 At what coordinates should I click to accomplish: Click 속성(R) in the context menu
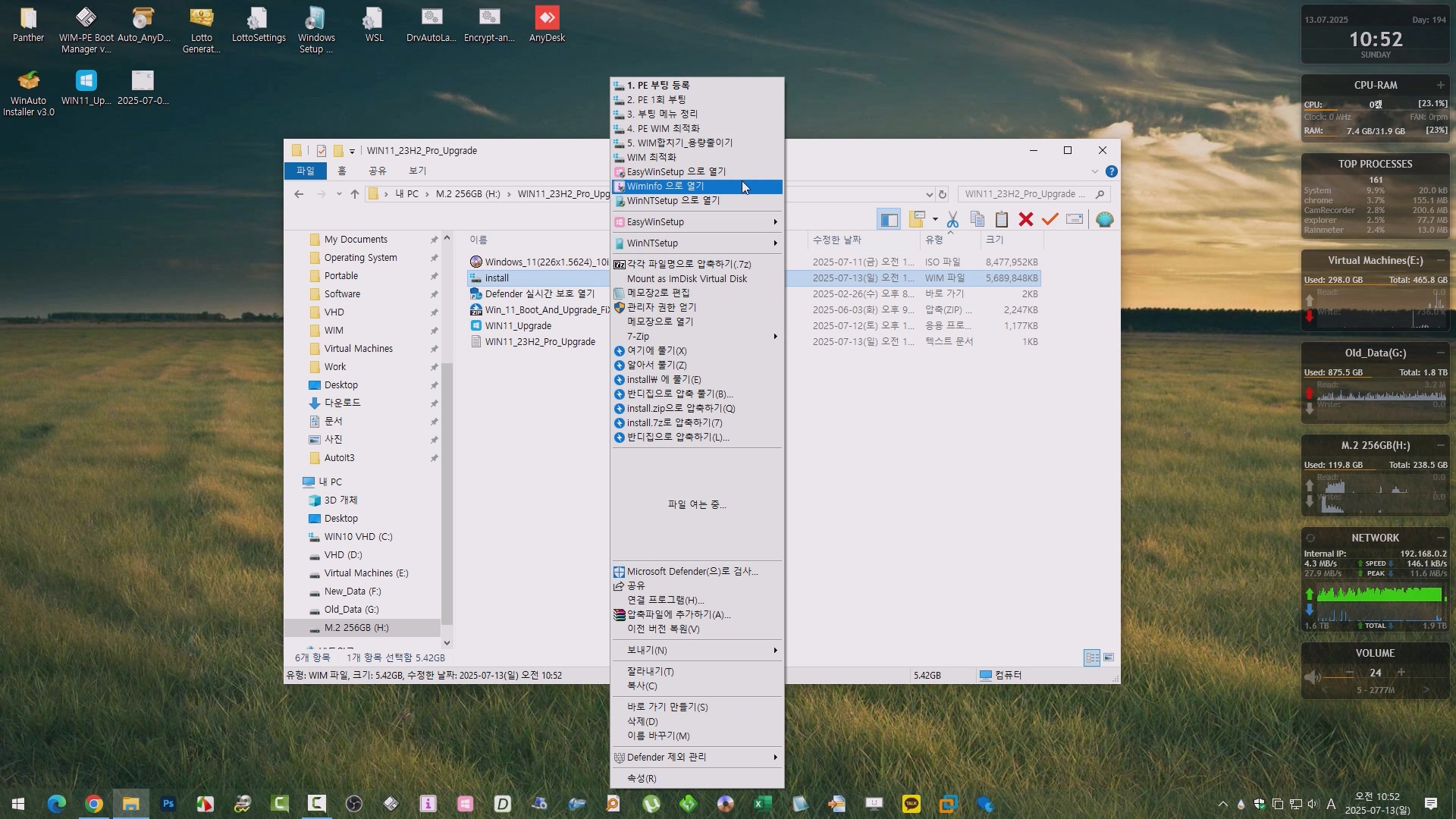pos(642,779)
